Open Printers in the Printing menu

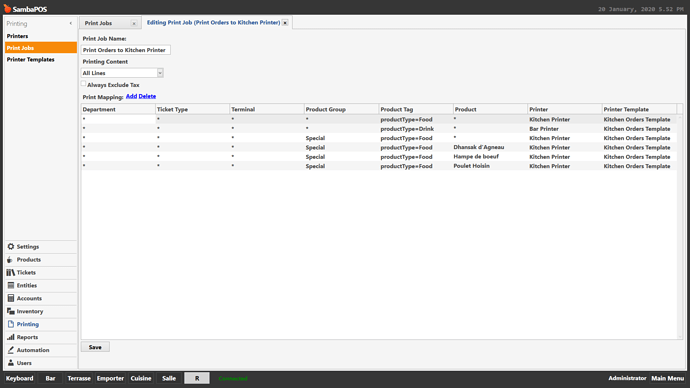tap(40, 36)
